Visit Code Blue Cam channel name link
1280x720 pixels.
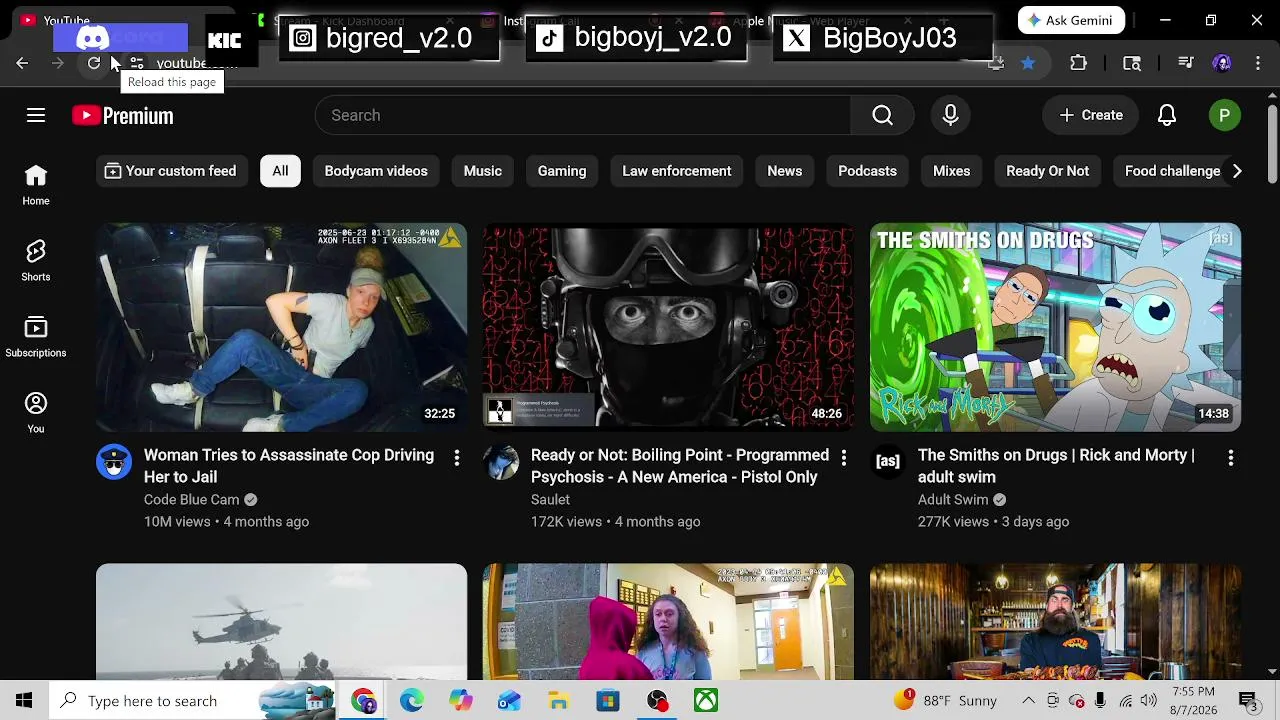pyautogui.click(x=192, y=500)
